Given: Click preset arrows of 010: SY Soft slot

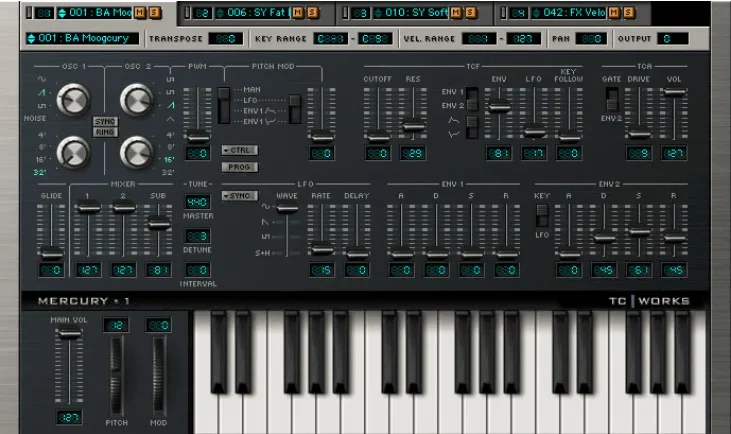Looking at the screenshot, I should pos(378,13).
